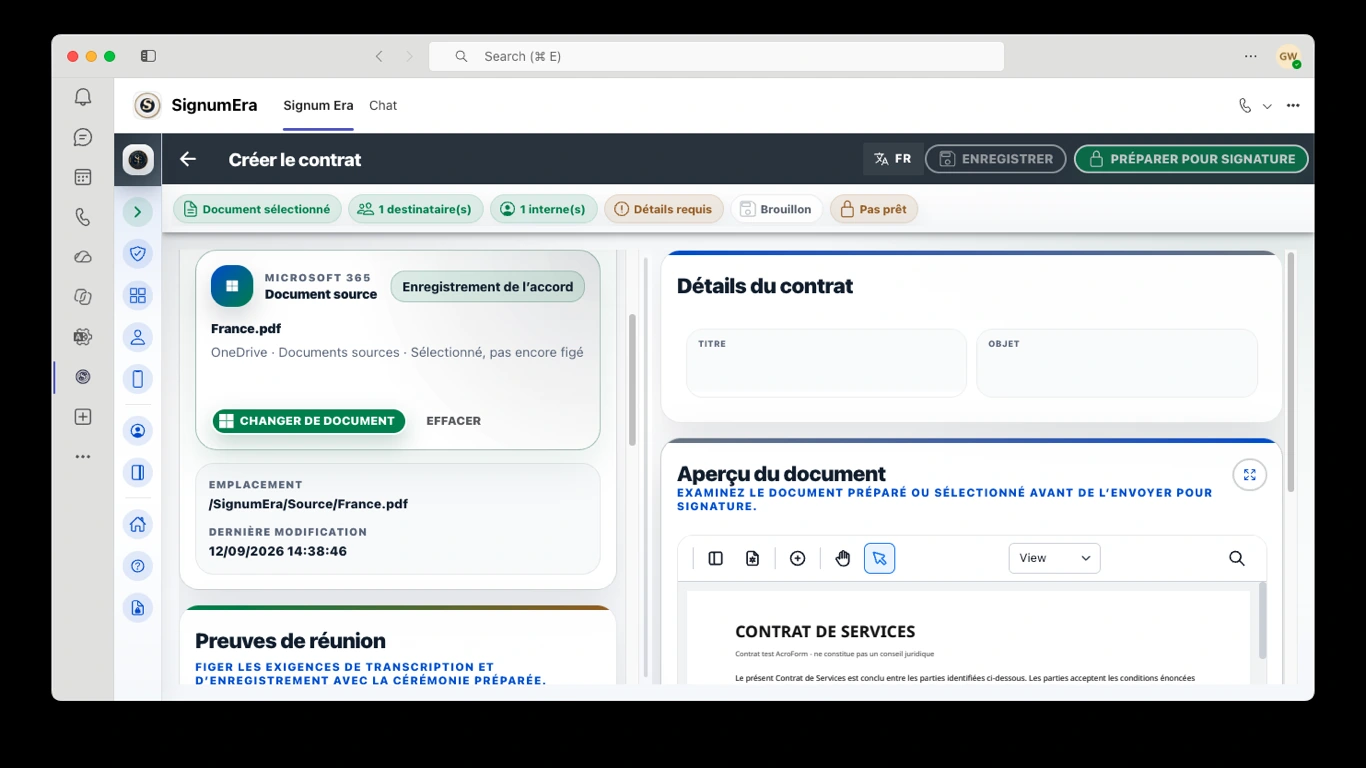Switch to the Chat tab
The height and width of the screenshot is (768, 1366).
click(x=383, y=106)
